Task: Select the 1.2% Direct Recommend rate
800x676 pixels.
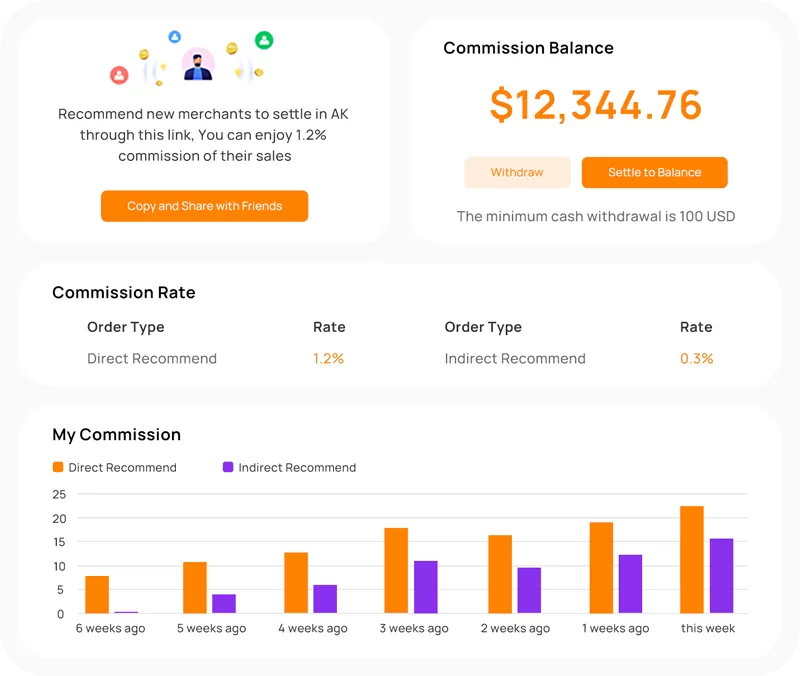Action: pyautogui.click(x=328, y=358)
